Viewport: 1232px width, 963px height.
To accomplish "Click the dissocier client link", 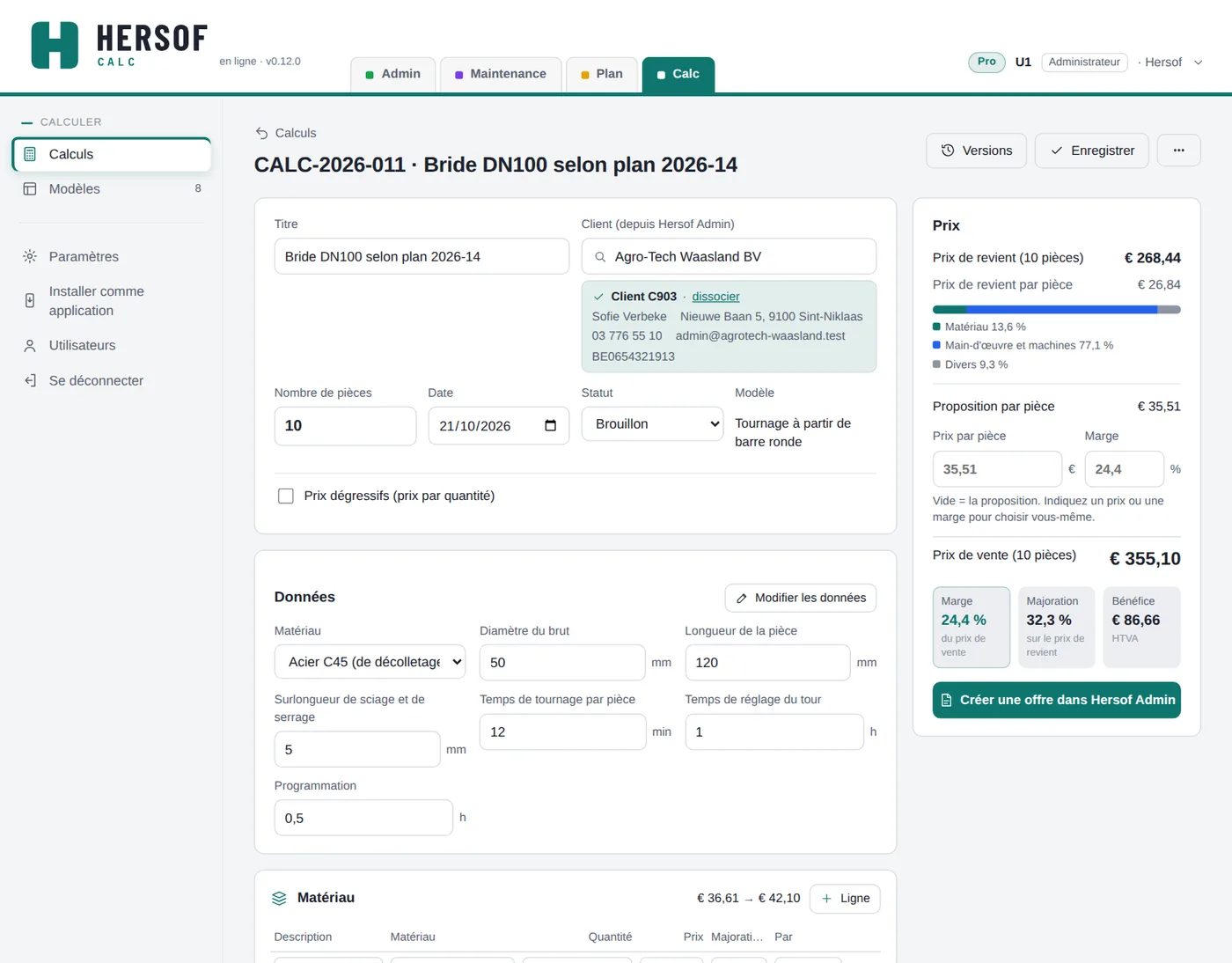I will point(715,297).
